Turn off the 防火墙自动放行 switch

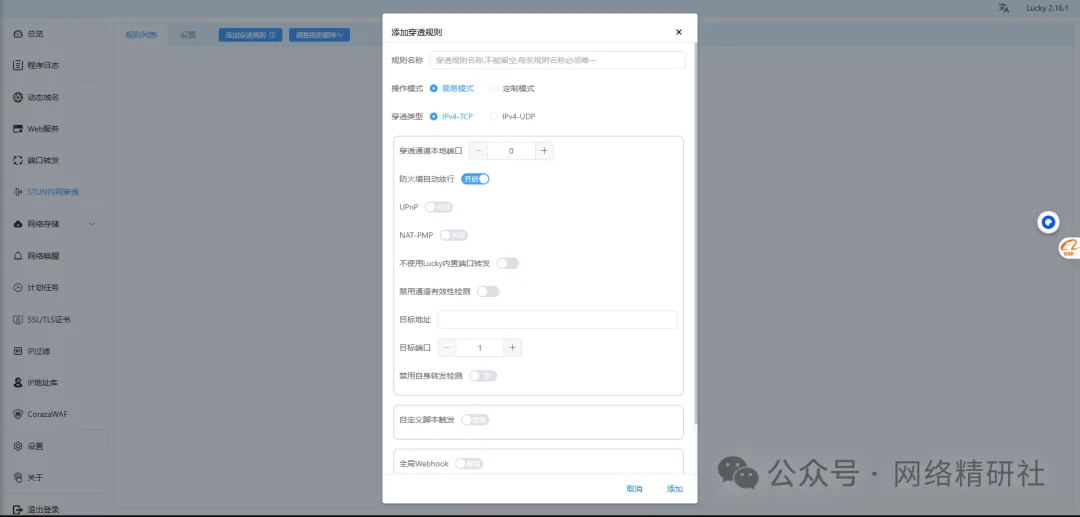pyautogui.click(x=475, y=179)
